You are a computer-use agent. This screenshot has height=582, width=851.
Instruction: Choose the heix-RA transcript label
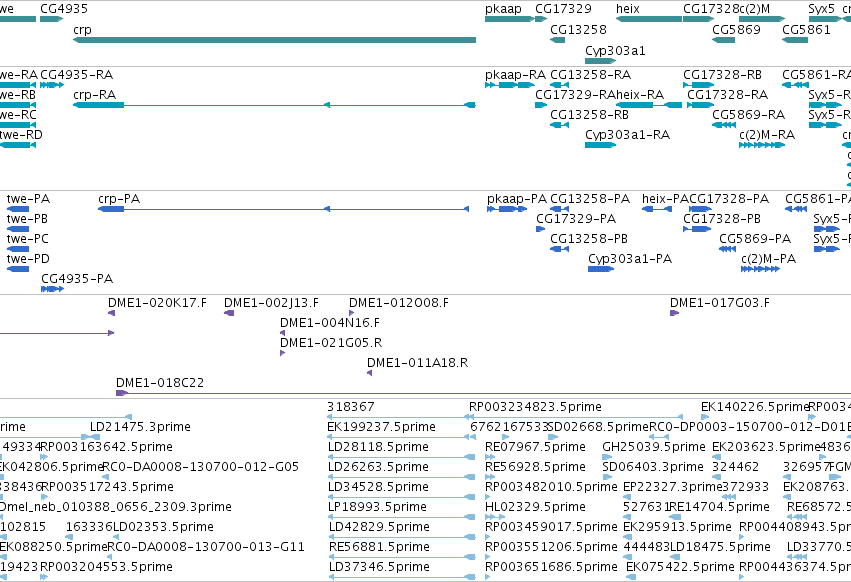coord(640,95)
